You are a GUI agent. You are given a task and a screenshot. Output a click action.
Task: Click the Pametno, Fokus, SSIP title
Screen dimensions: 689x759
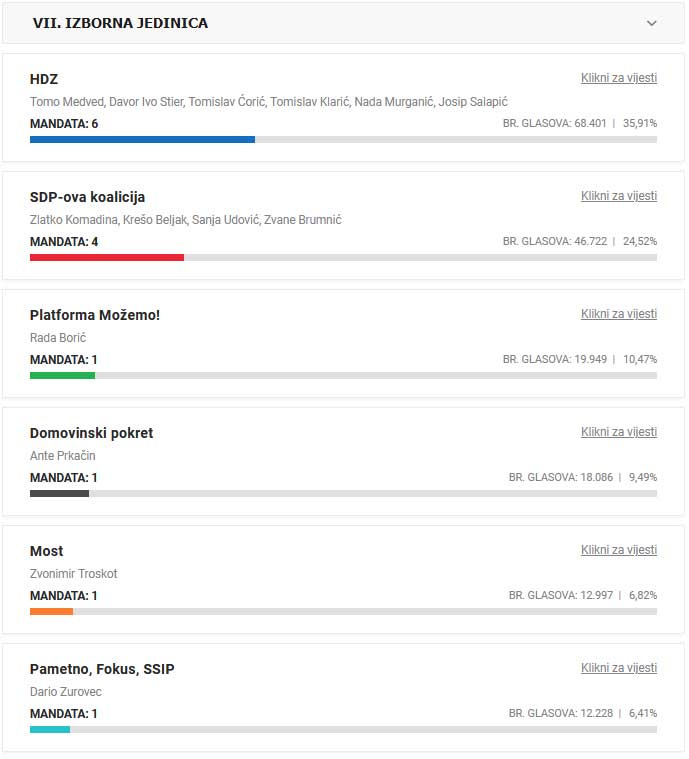[102, 669]
